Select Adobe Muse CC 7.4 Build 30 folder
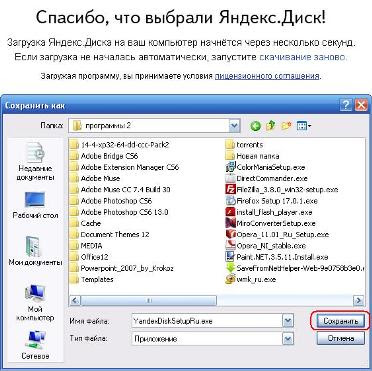 point(121,190)
